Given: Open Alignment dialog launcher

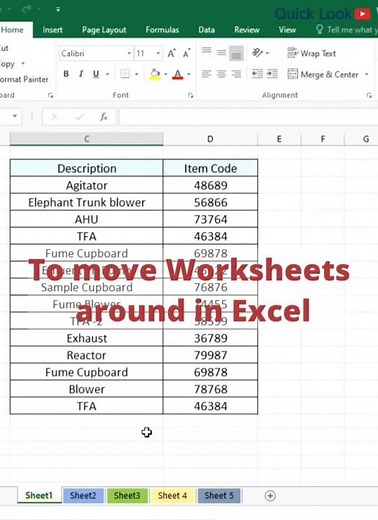Looking at the screenshot, I should pos(369,95).
